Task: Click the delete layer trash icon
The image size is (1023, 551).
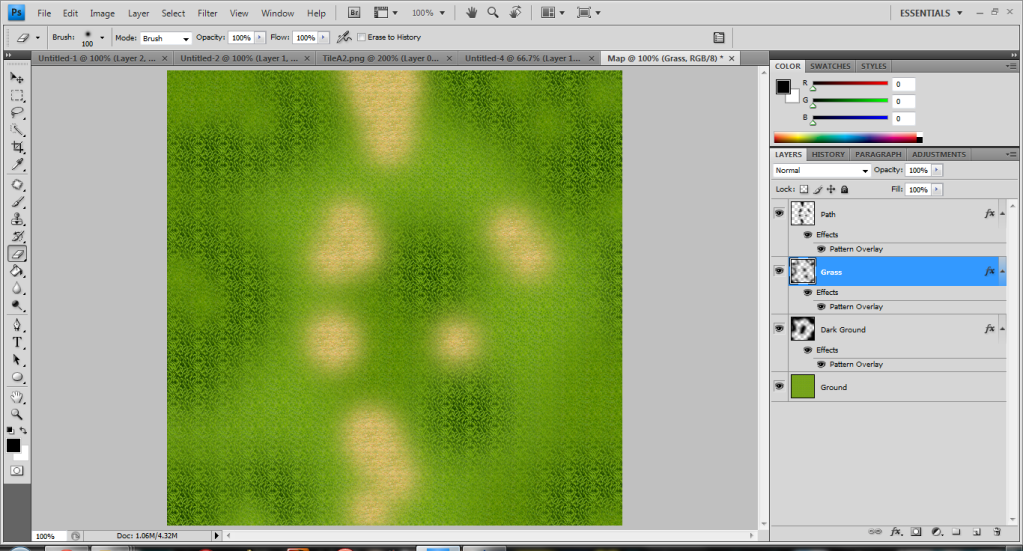Action: 997,532
